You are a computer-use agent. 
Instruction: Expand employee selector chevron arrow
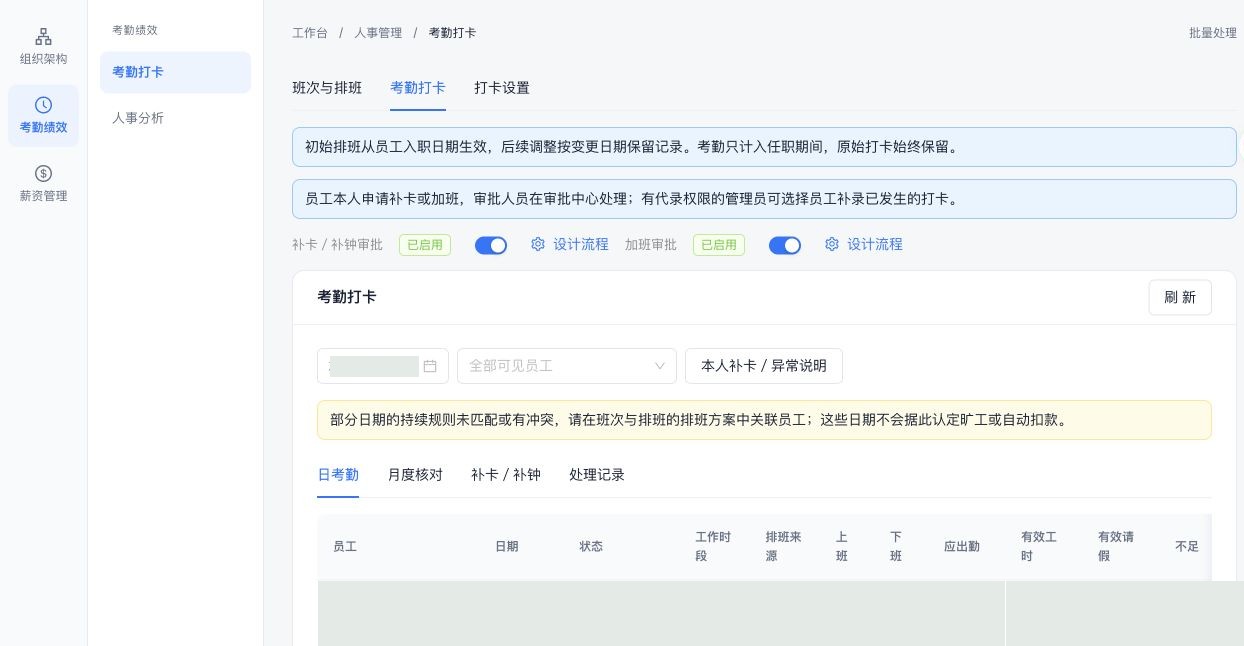[x=660, y=366]
